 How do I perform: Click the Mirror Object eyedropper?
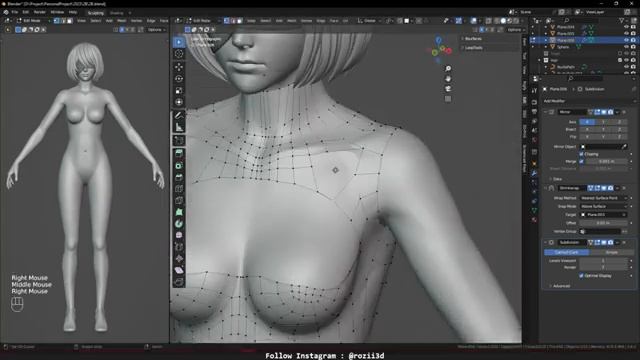click(x=624, y=147)
